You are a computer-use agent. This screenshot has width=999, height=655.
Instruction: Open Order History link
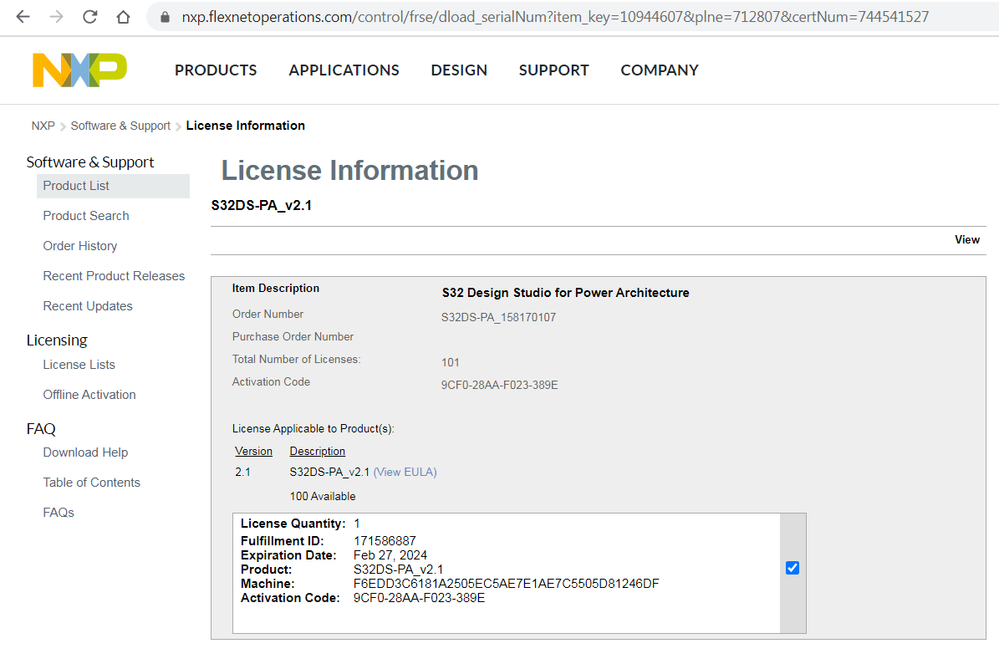tap(80, 246)
